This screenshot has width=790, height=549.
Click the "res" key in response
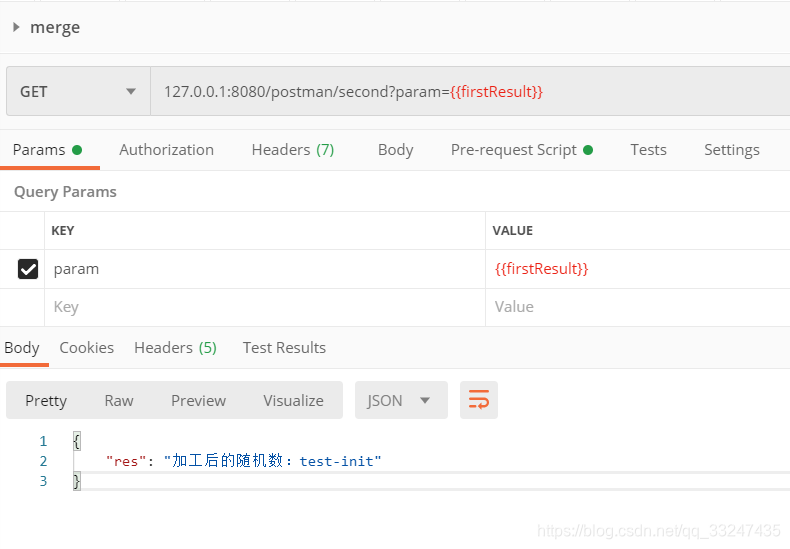click(126, 461)
